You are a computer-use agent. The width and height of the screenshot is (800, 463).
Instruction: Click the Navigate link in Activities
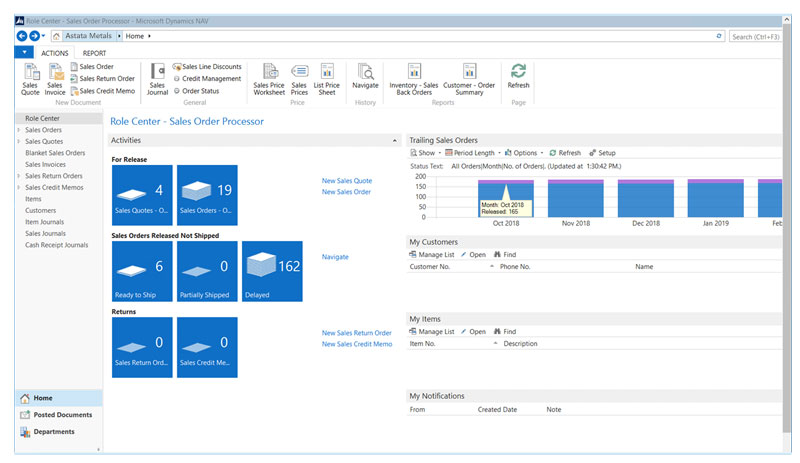point(335,257)
